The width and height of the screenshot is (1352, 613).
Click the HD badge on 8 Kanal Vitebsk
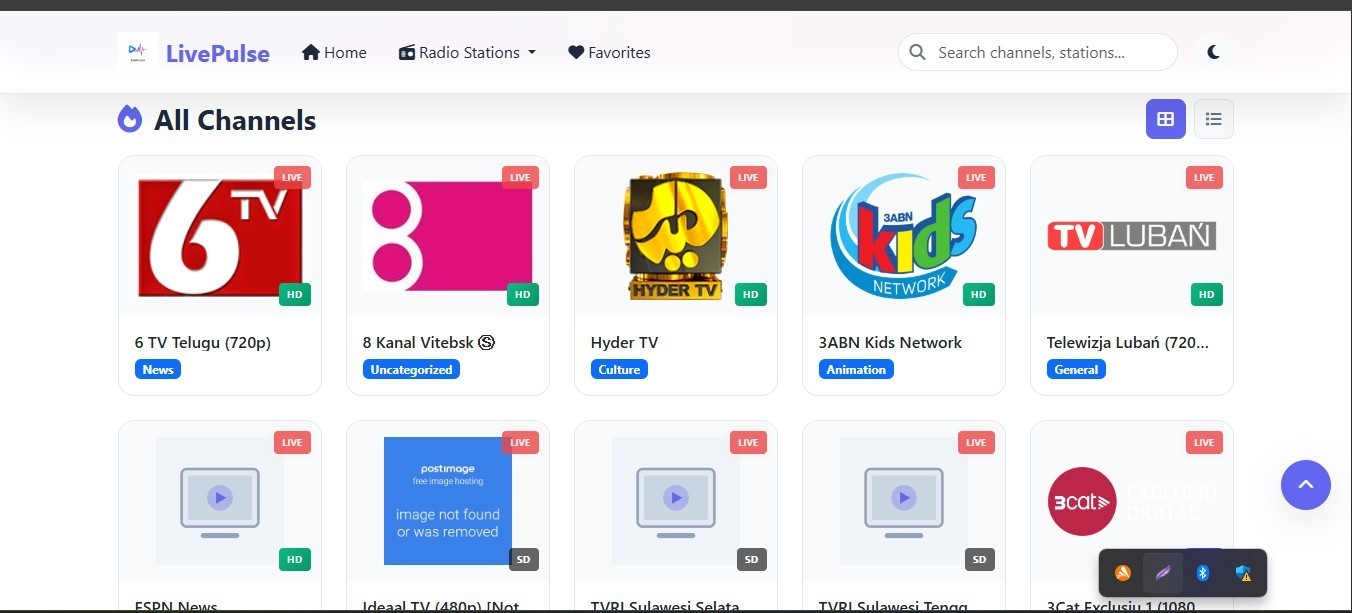tap(522, 294)
